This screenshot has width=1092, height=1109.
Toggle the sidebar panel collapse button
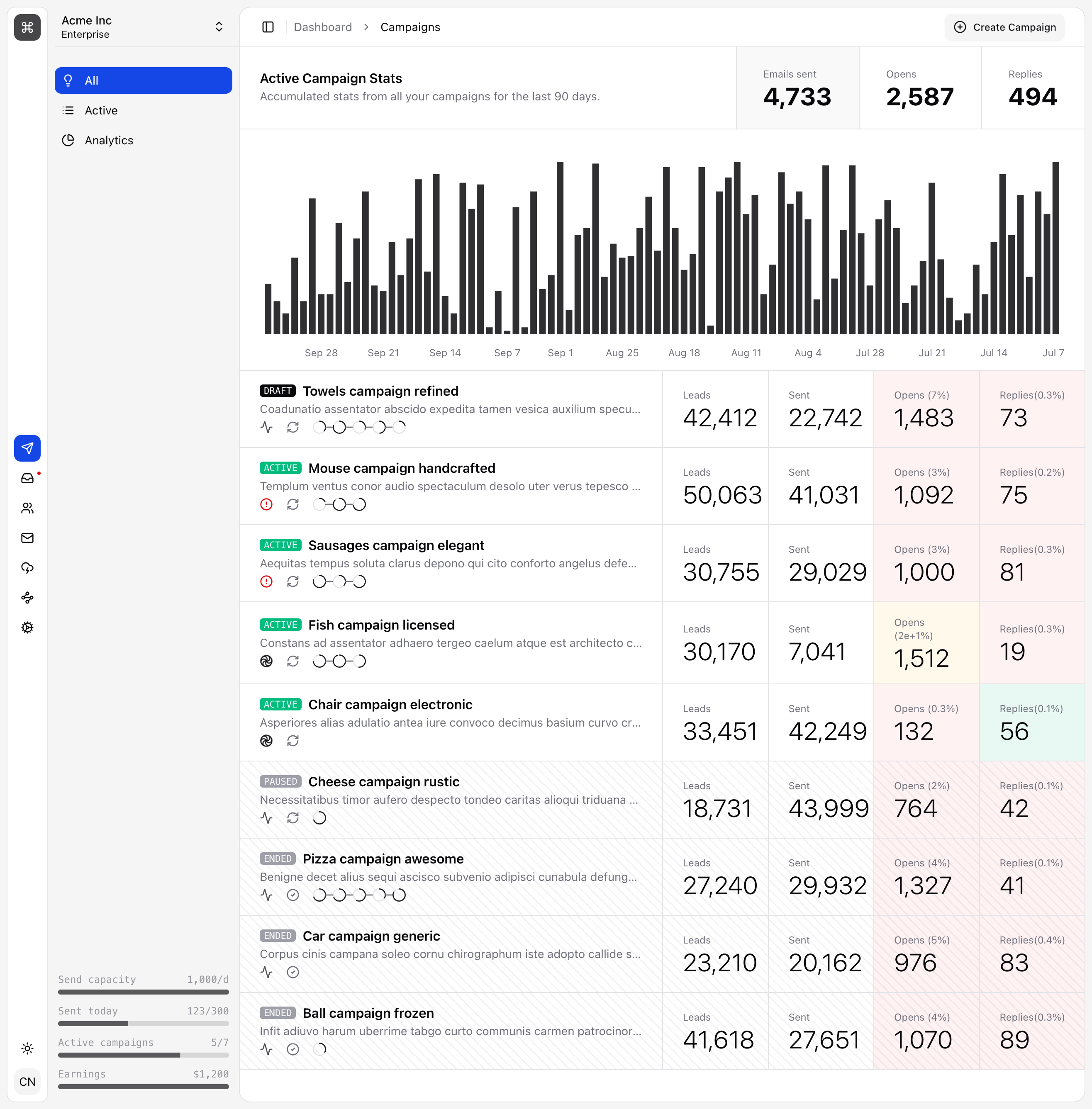click(268, 27)
